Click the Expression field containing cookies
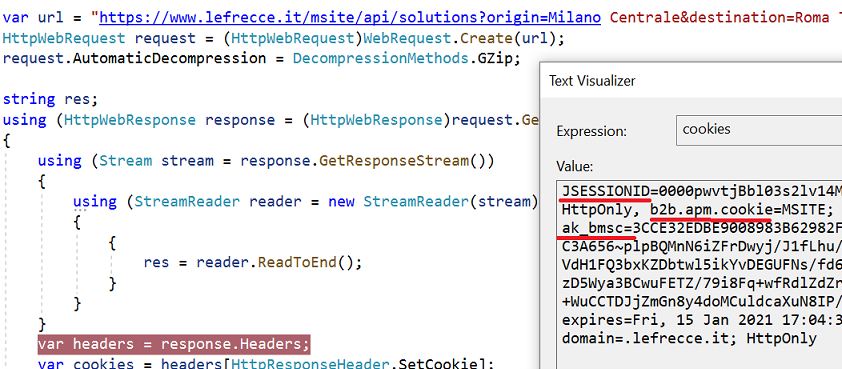 click(759, 130)
